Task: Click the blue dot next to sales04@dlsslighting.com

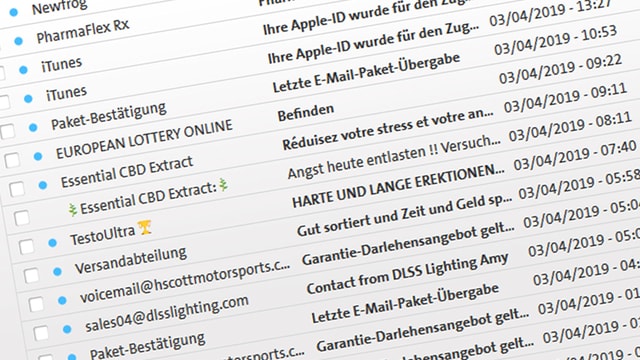Action: [x=67, y=329]
